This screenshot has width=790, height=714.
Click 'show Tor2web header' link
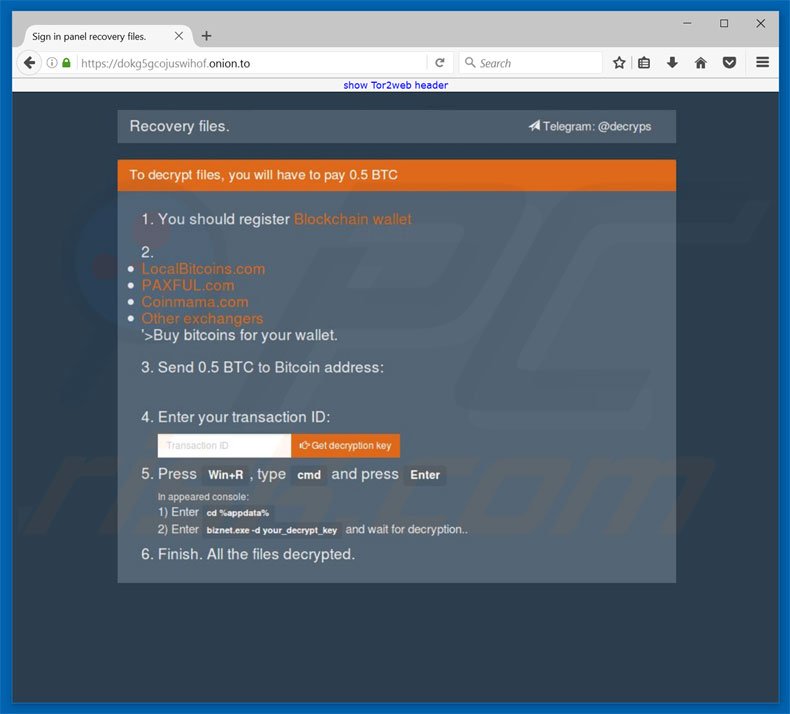click(396, 85)
